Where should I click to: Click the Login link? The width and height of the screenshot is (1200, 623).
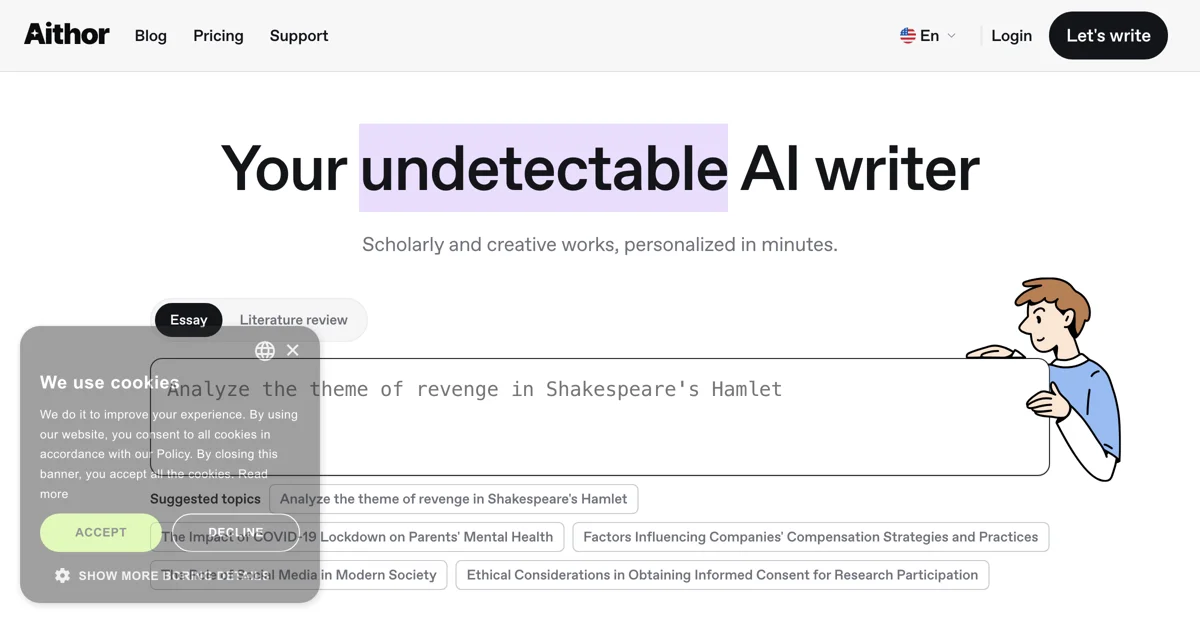[x=1011, y=36]
